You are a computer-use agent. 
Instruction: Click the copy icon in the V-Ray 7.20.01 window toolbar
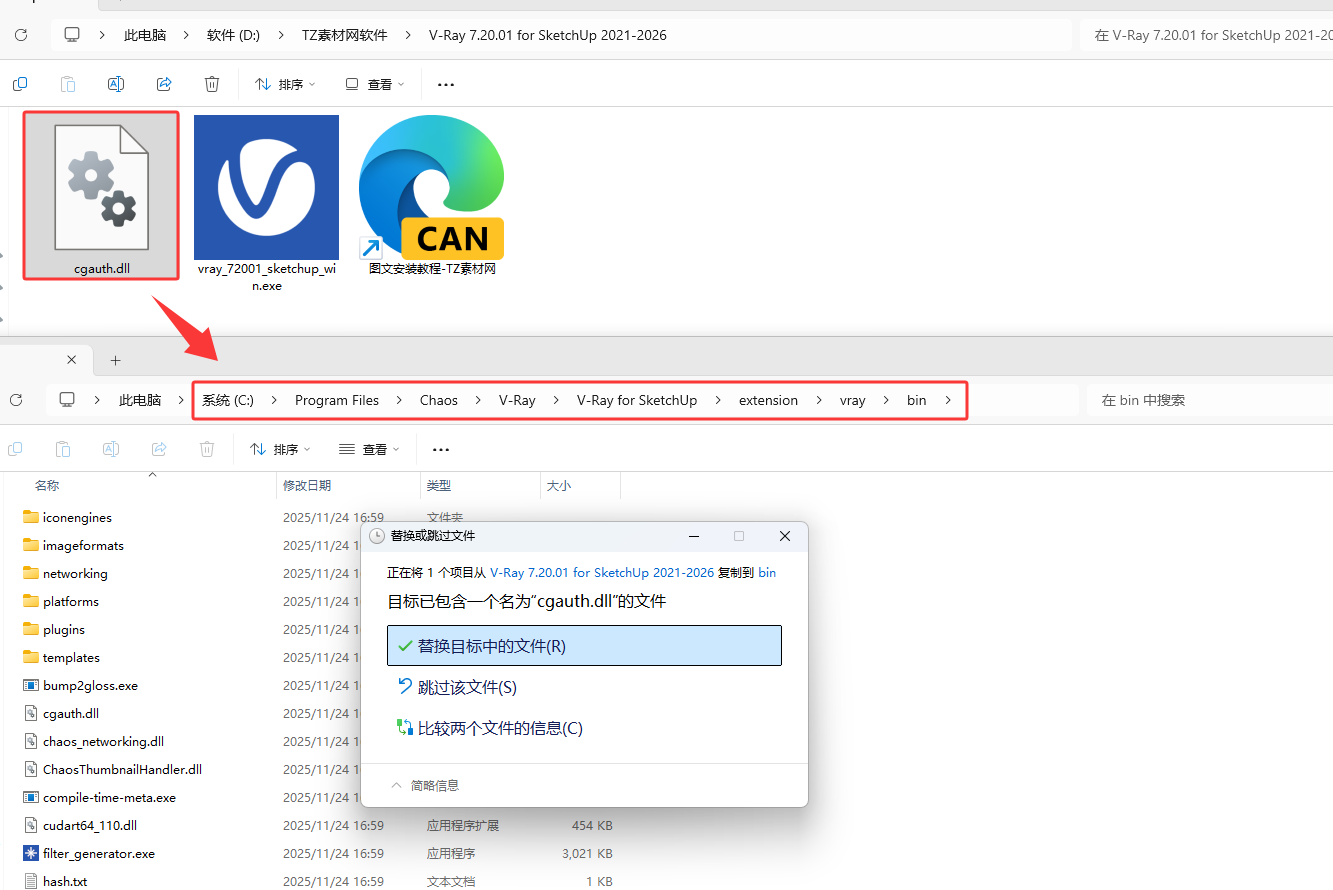[20, 84]
